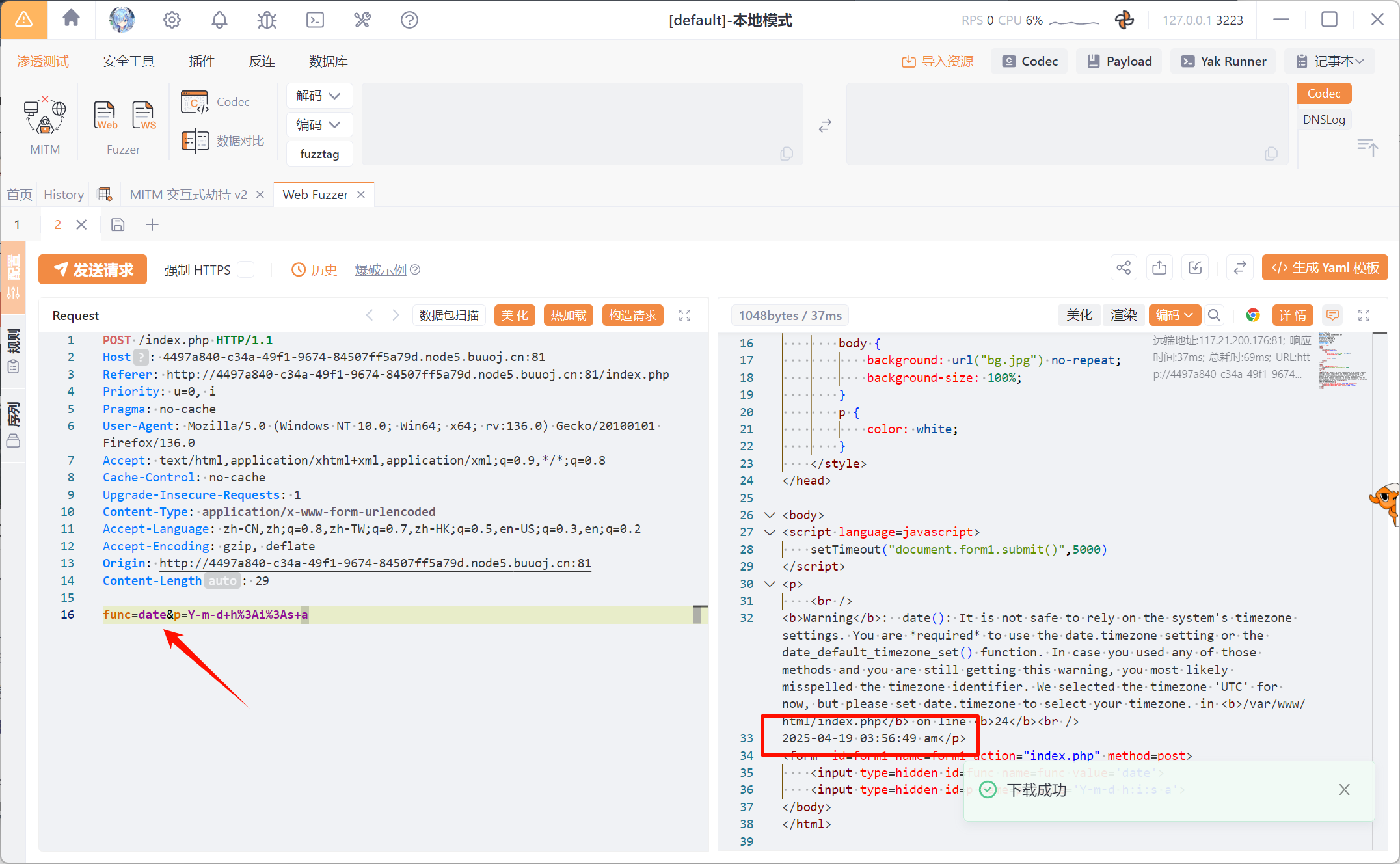Screen dimensions: 1400x864
Task: Collapse script tag on line 27
Action: click(x=770, y=532)
